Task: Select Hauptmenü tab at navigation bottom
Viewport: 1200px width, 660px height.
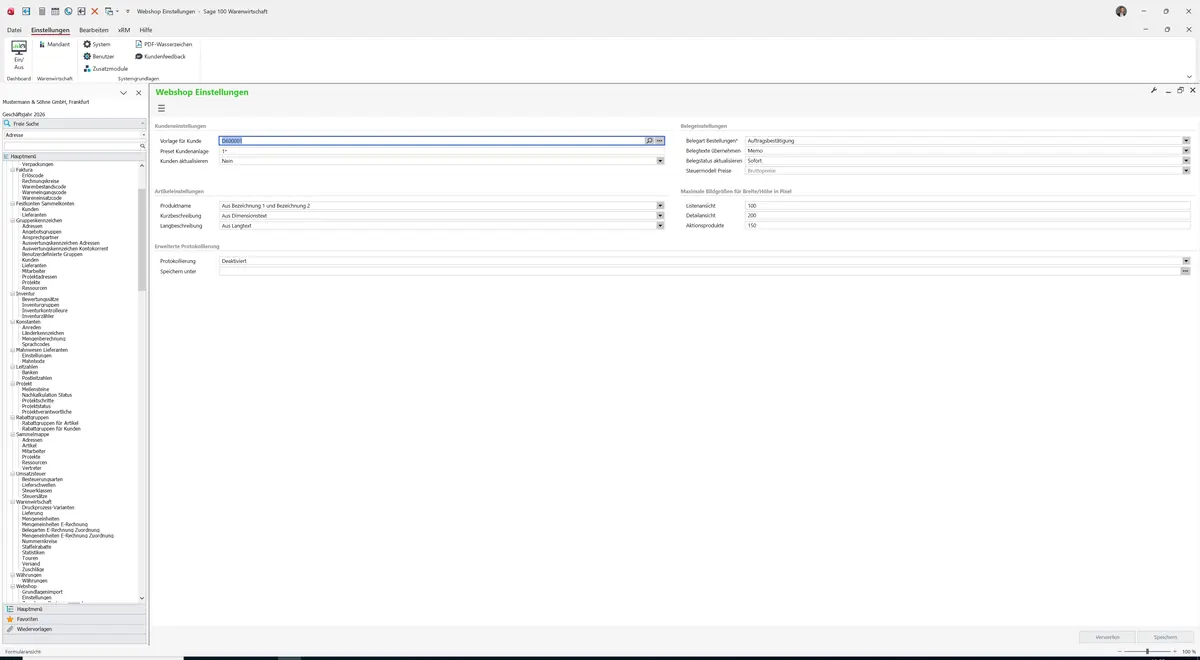Action: click(x=74, y=608)
